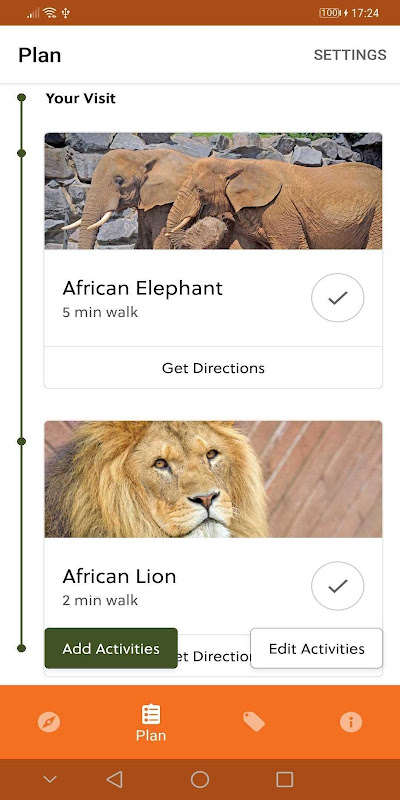Tap the battery indicator in status bar
The height and width of the screenshot is (800, 400).
[x=330, y=13]
